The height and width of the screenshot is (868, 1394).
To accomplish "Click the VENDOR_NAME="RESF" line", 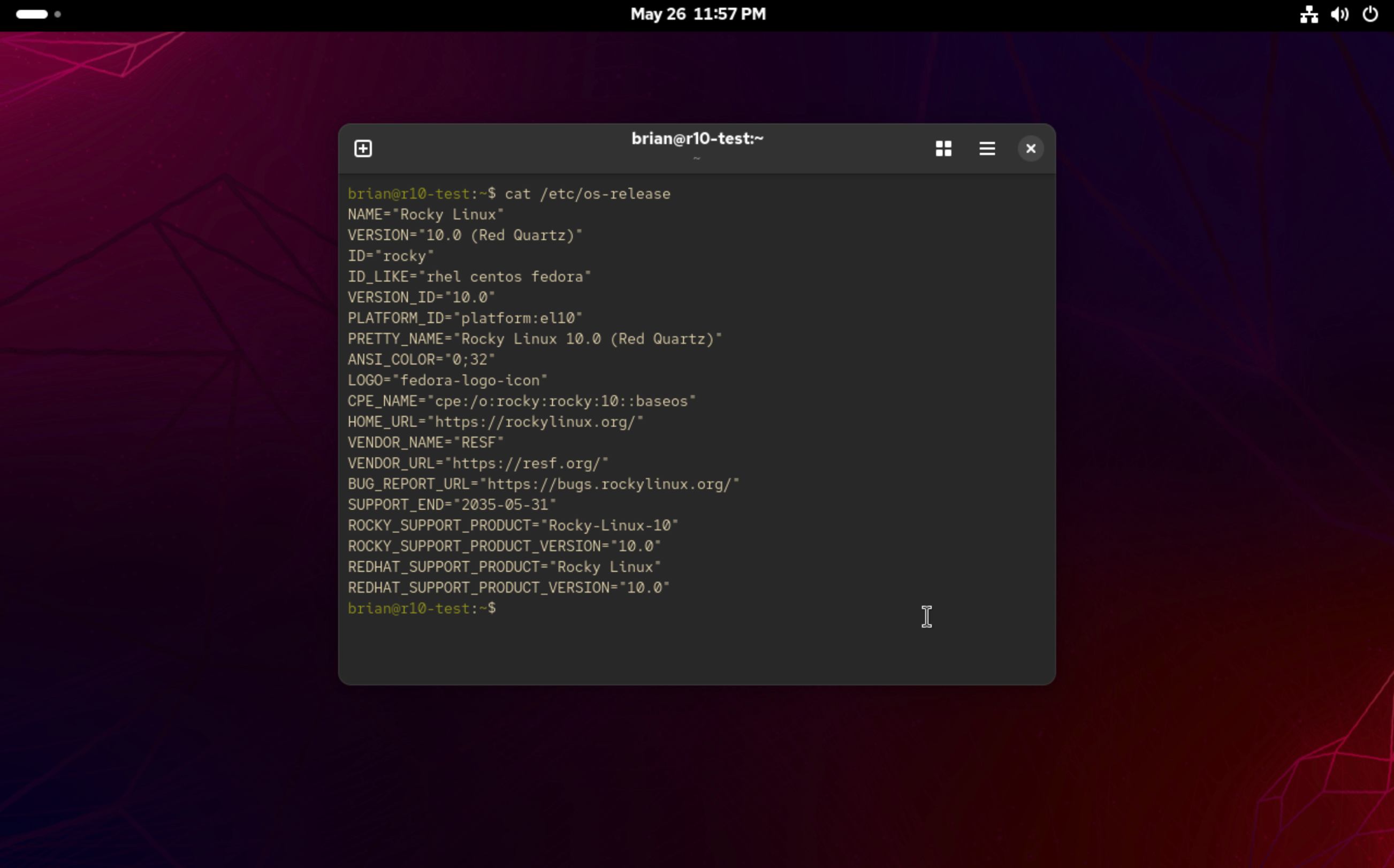I will click(425, 443).
